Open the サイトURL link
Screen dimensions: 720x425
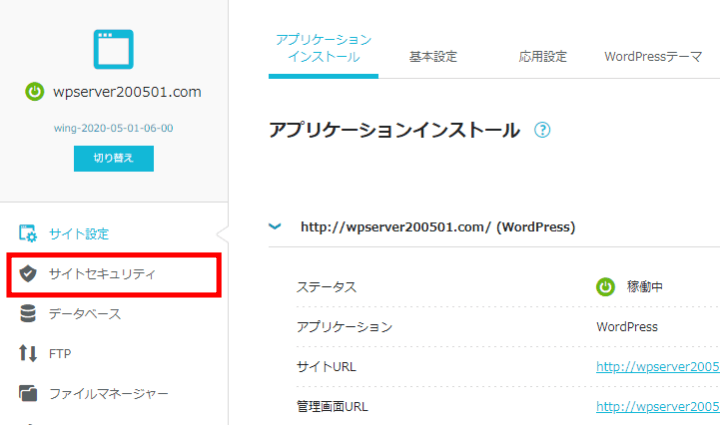[x=658, y=367]
